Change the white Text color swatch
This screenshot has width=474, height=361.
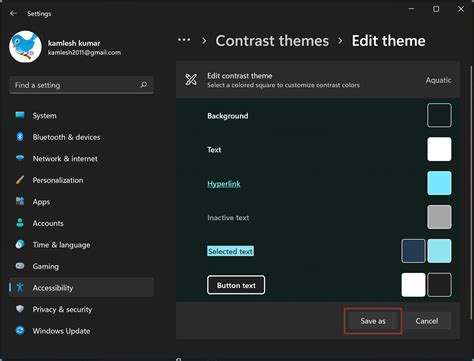click(x=439, y=149)
